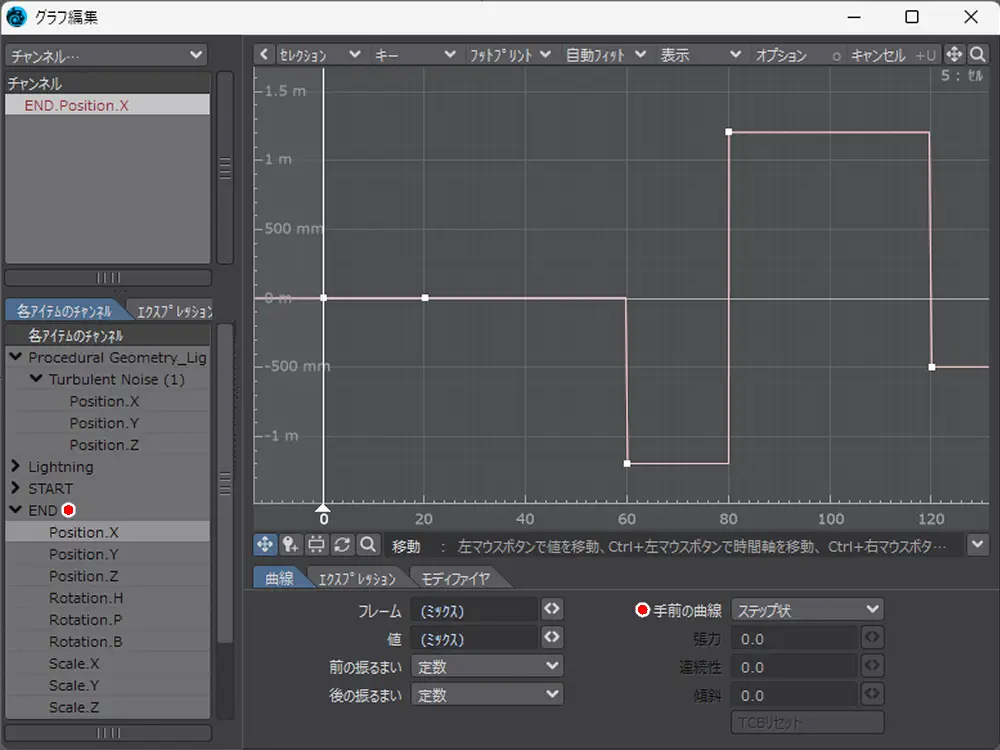
Task: Select the Add Key tool icon
Action: (291, 544)
